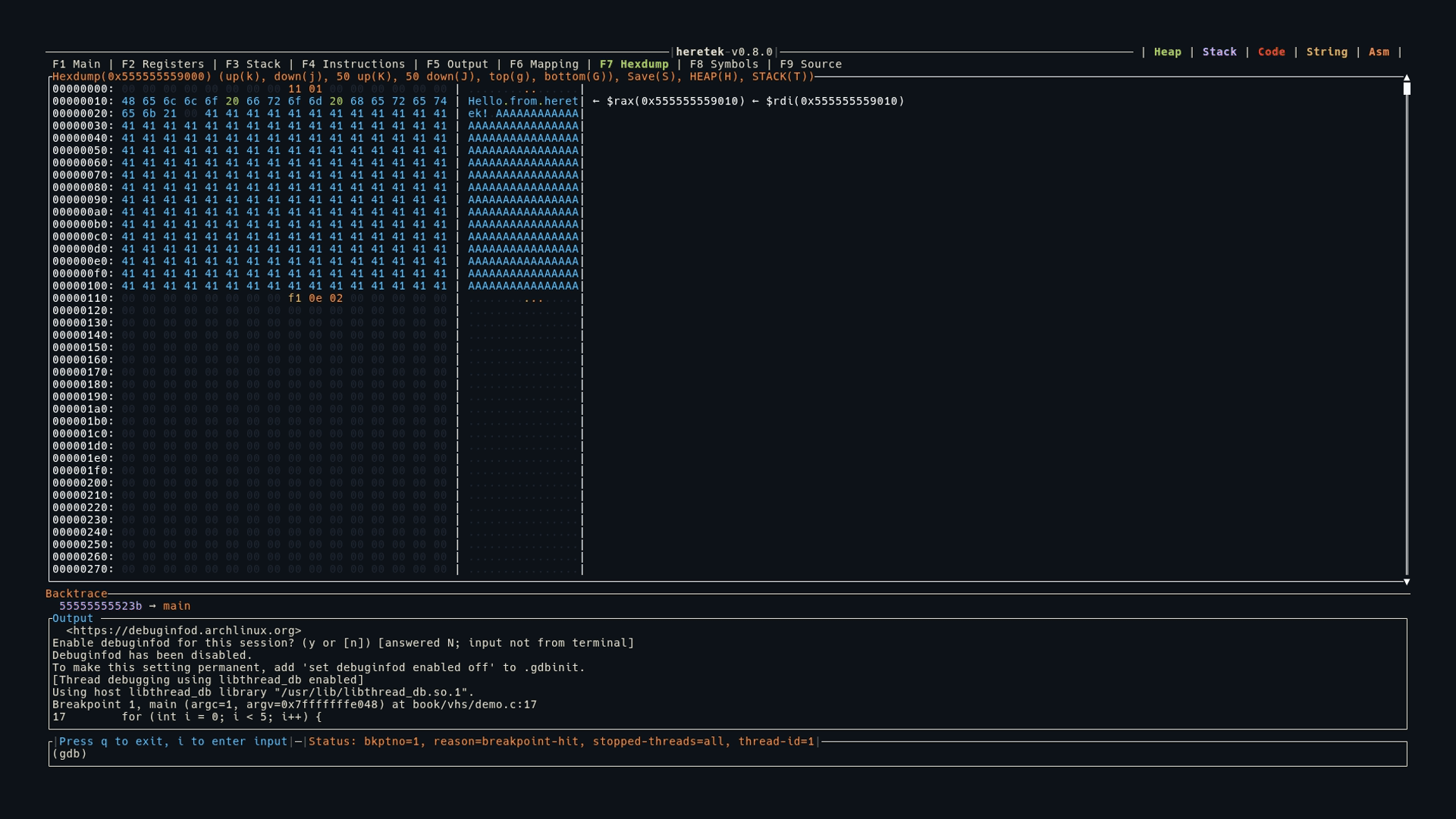Click 'Press q to exit' hint text

tap(173, 742)
